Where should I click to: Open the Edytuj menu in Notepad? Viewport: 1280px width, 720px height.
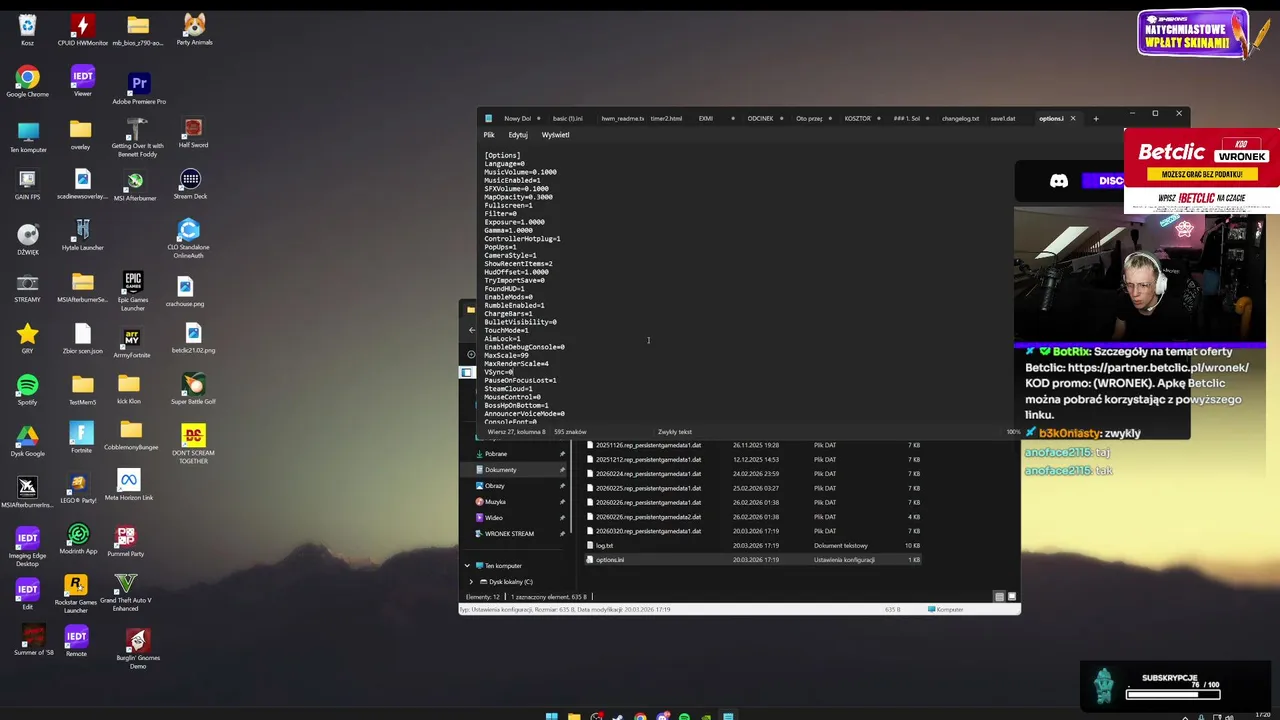tap(517, 135)
